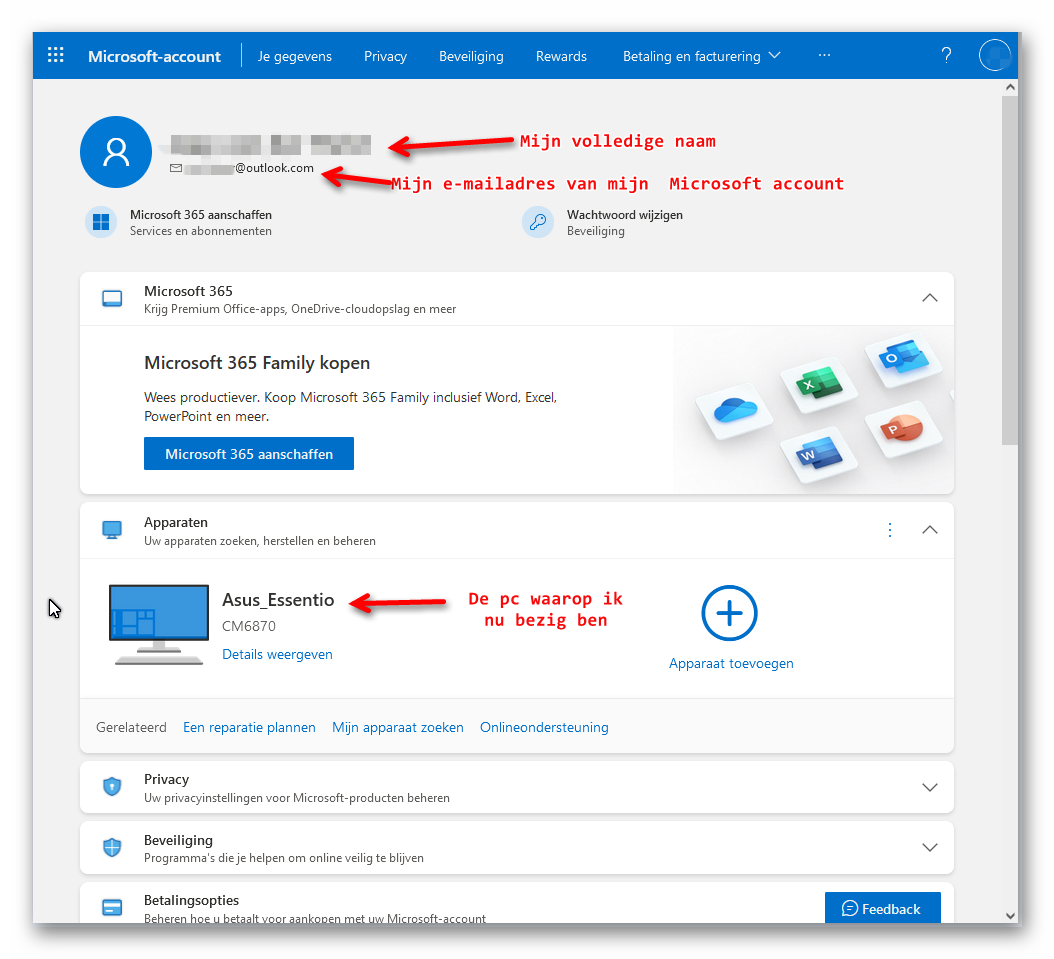Click the help question mark icon
Viewport: 1054px width, 959px height.
coord(946,56)
